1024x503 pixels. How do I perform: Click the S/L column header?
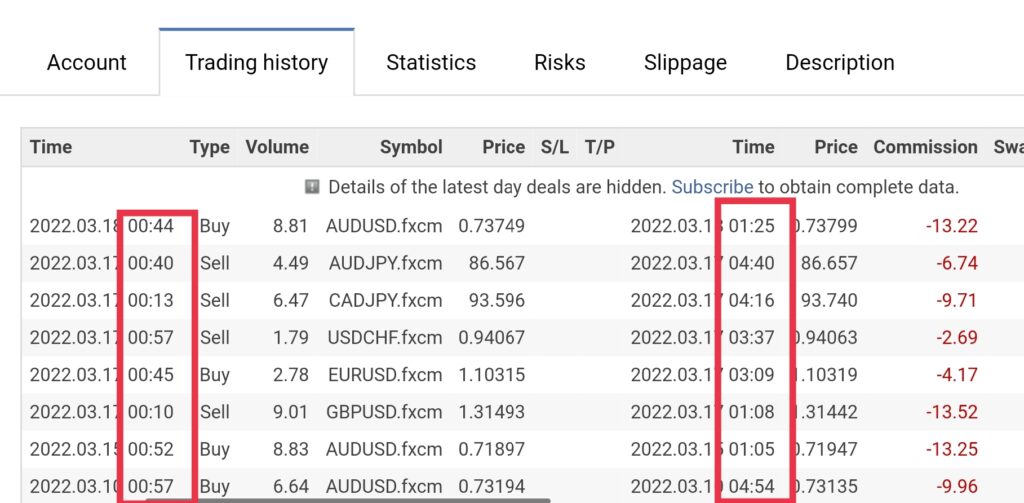click(x=554, y=147)
